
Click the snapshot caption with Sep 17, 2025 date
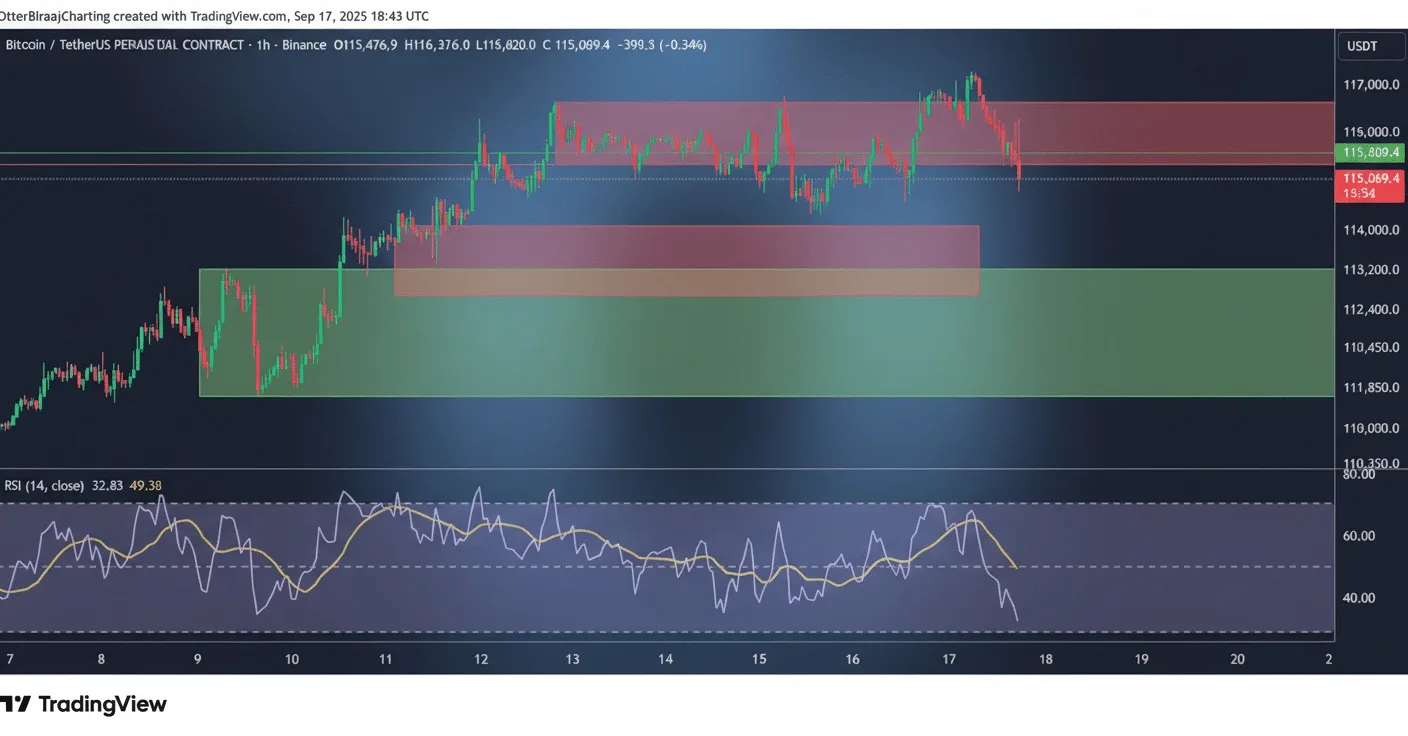(x=215, y=16)
